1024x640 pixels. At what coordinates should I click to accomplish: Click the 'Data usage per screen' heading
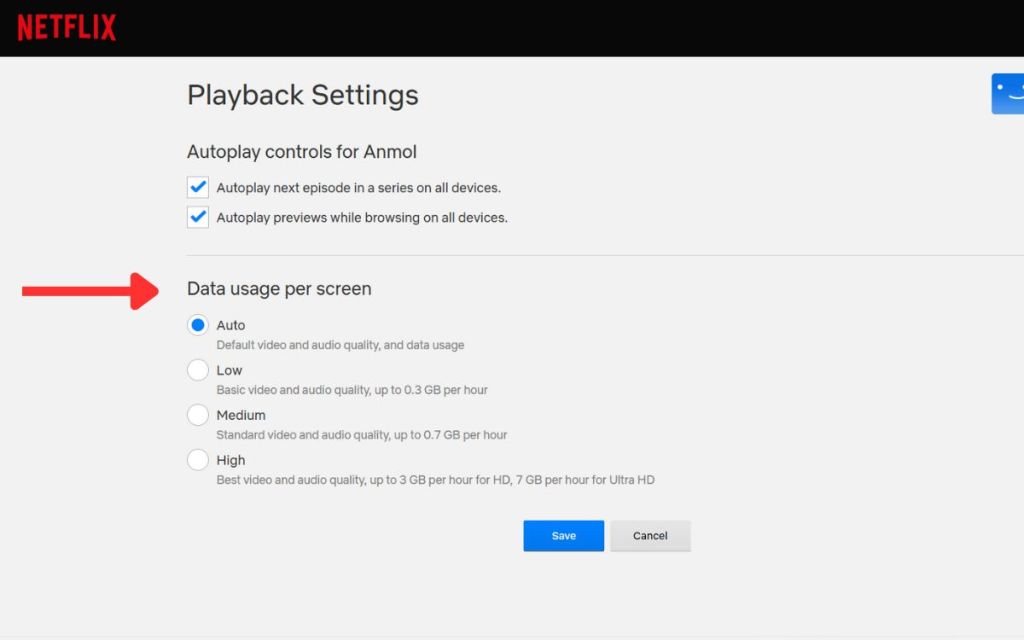279,289
